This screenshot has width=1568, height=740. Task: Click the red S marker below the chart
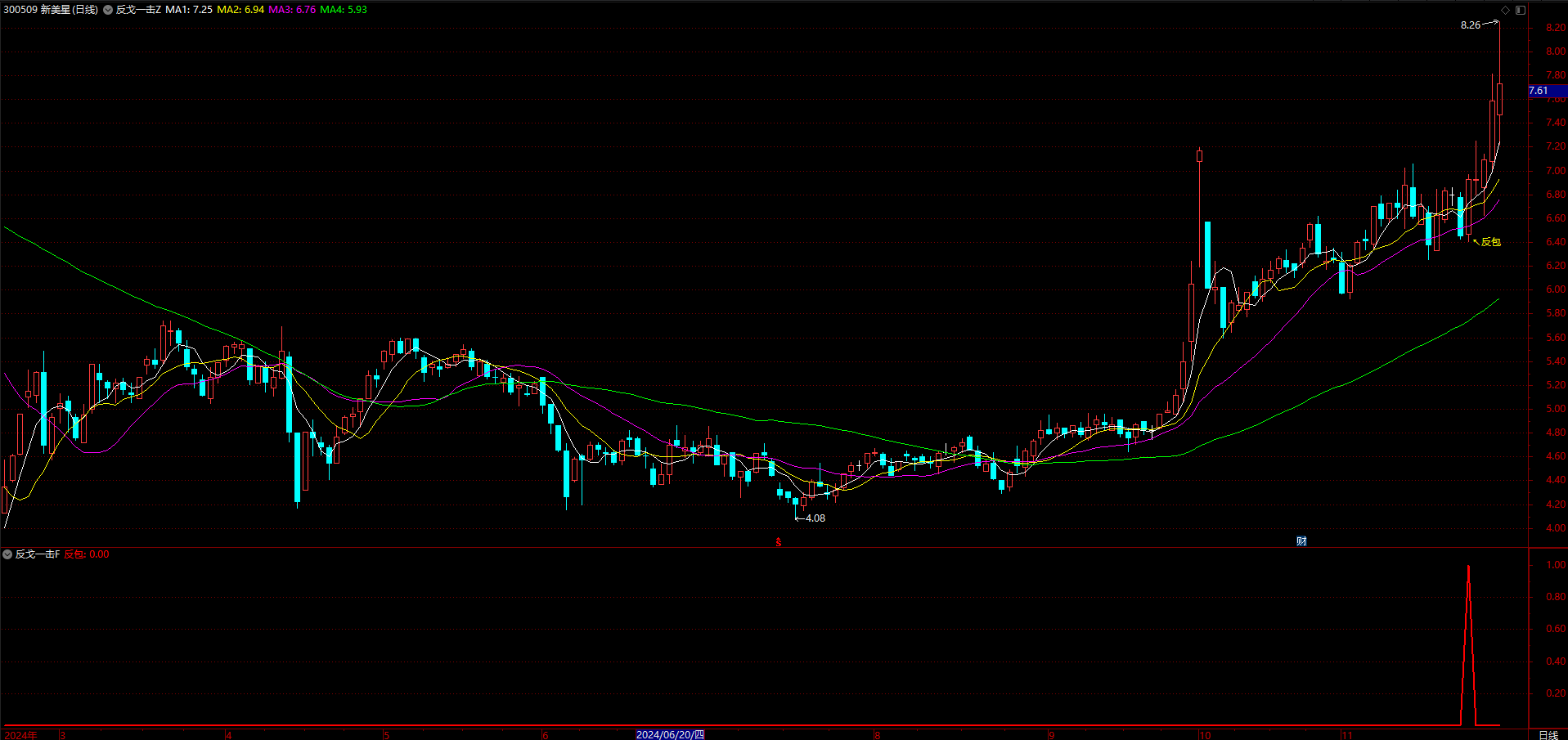coord(779,541)
